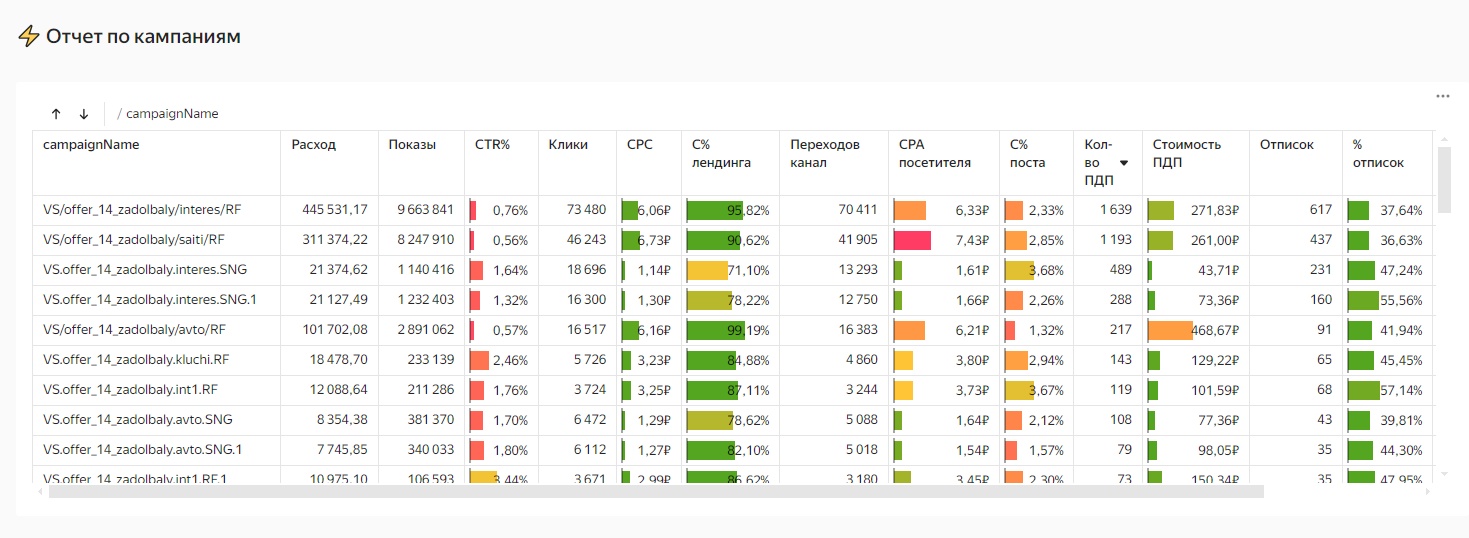Select row VS/offer_14_zadolbaly/saiti/RF
This screenshot has height=538, width=1469.
tap(732, 240)
